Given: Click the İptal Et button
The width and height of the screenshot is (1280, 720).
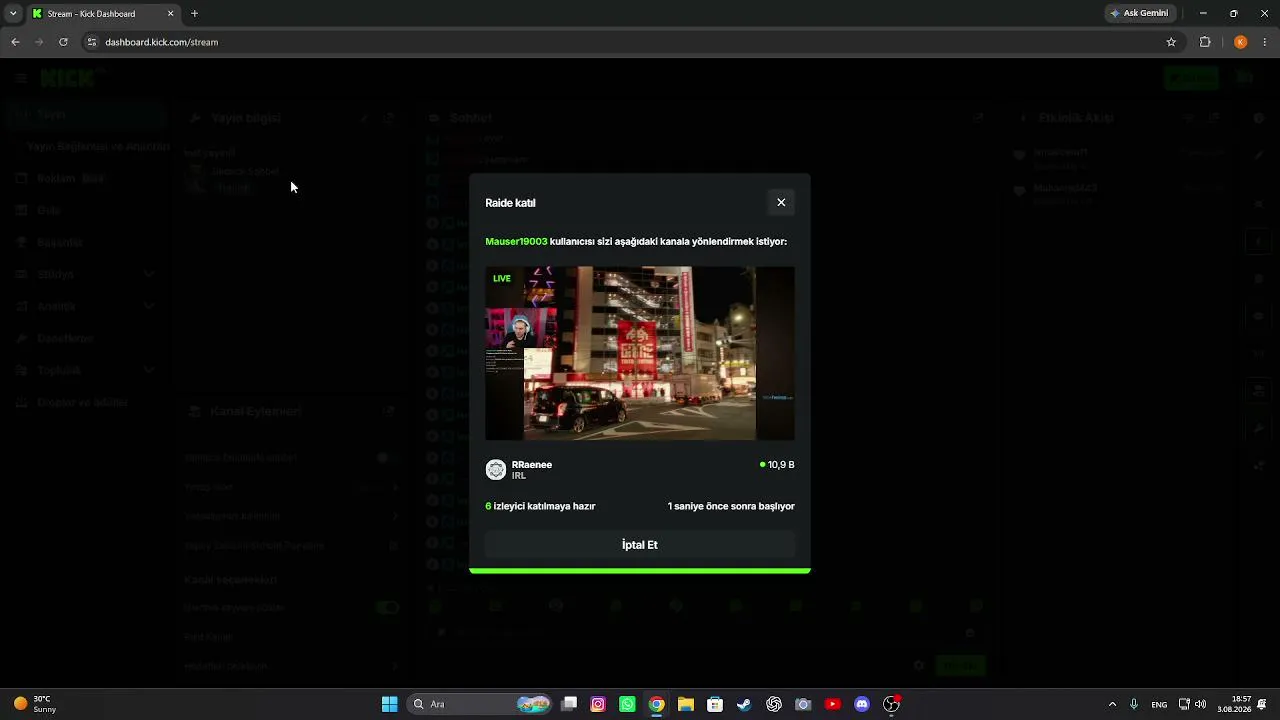Looking at the screenshot, I should 640,545.
